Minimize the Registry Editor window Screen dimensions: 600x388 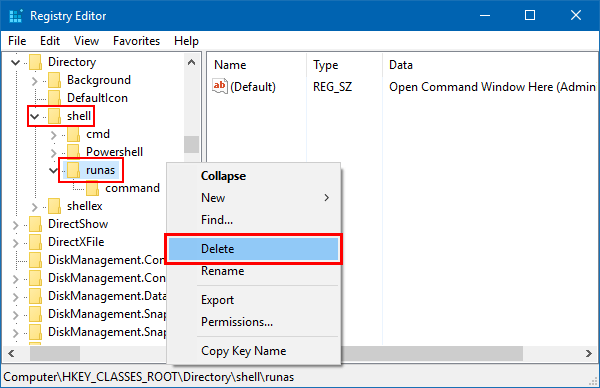point(485,15)
